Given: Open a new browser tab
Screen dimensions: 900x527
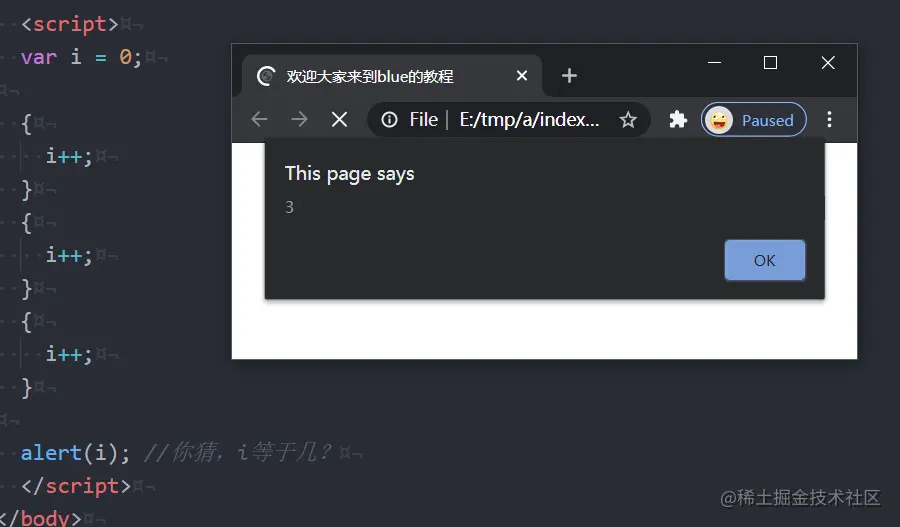Looking at the screenshot, I should coord(569,75).
